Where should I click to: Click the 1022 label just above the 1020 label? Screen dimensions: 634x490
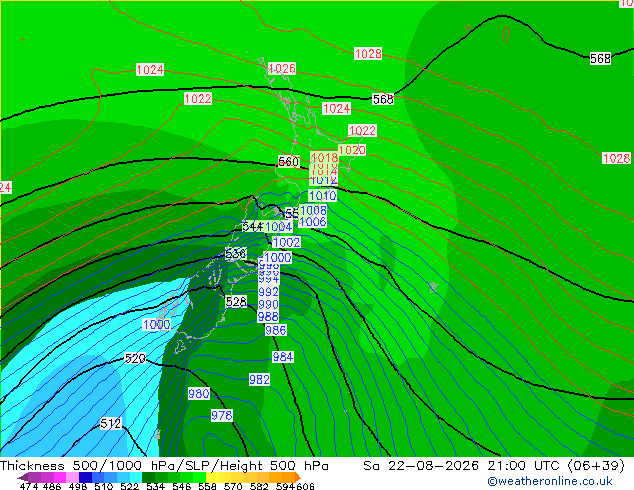coord(362,131)
